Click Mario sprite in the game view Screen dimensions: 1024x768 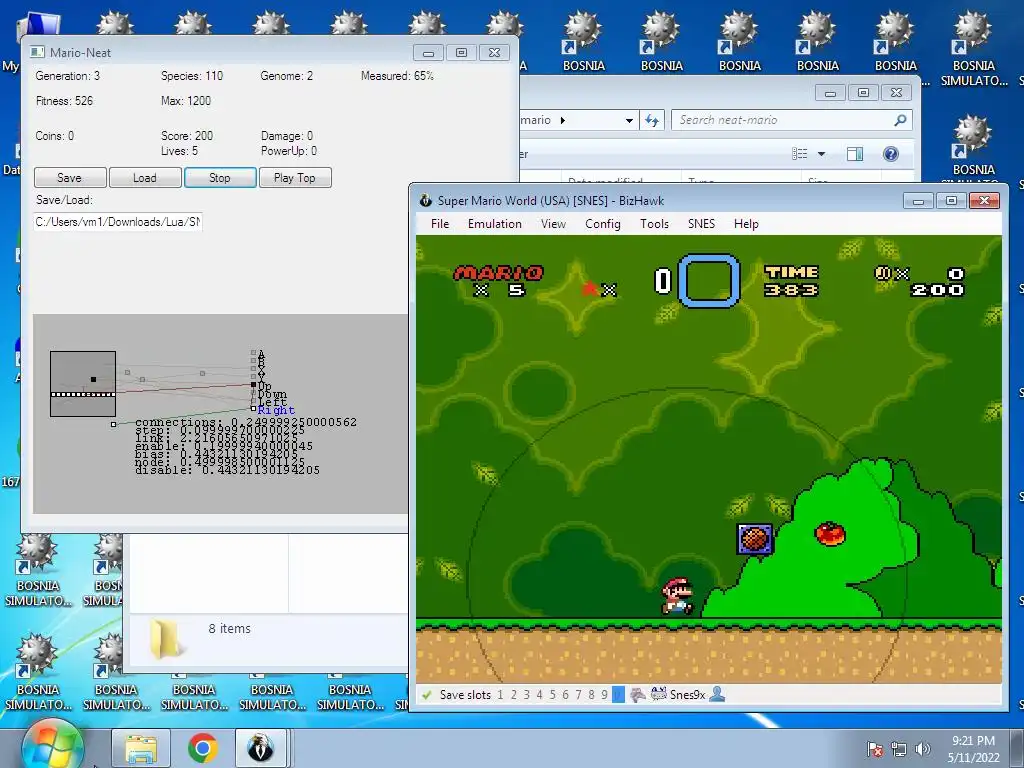(x=677, y=596)
